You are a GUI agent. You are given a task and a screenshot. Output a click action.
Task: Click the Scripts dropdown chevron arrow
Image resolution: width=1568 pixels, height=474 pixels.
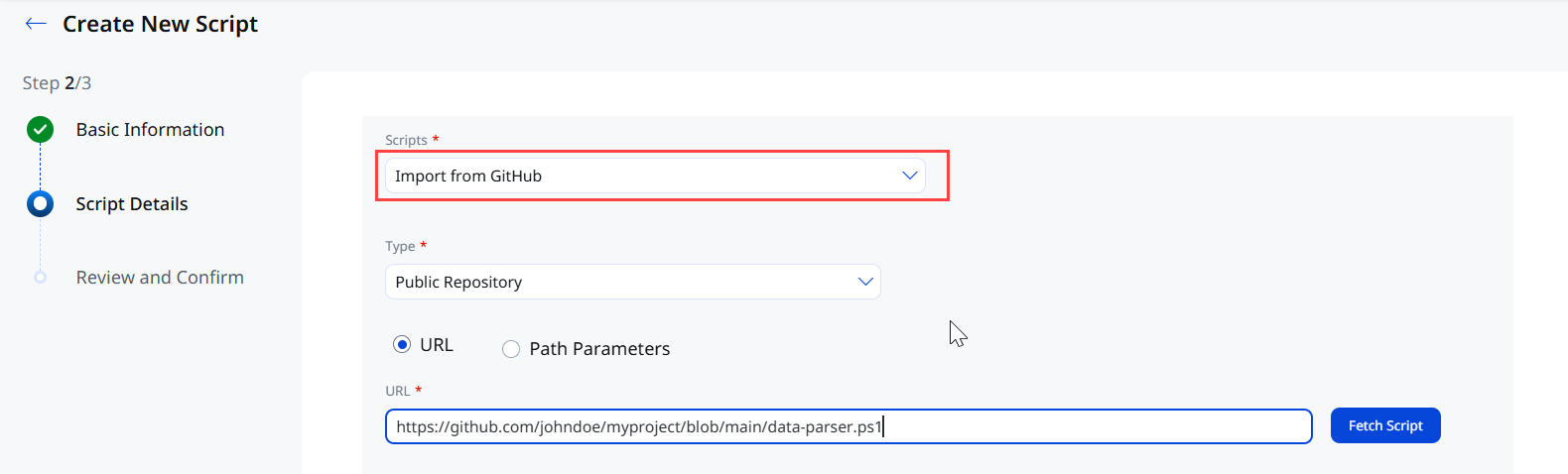(x=909, y=176)
